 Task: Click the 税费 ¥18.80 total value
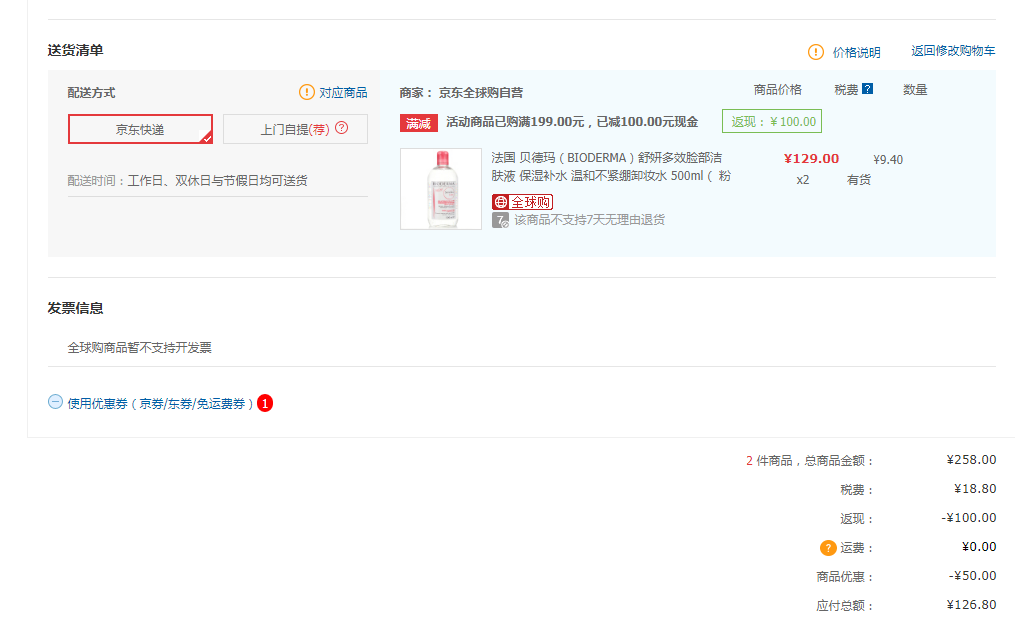coord(975,489)
